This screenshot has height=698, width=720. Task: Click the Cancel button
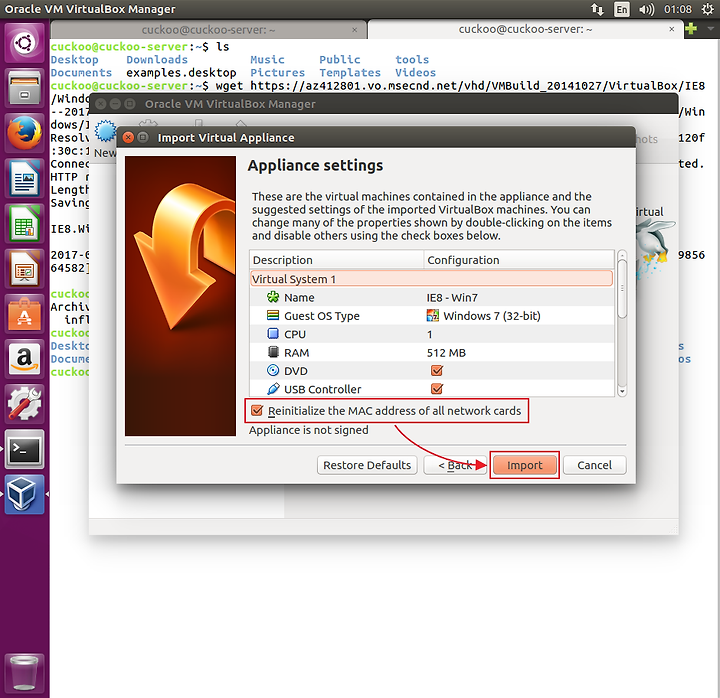coord(594,465)
